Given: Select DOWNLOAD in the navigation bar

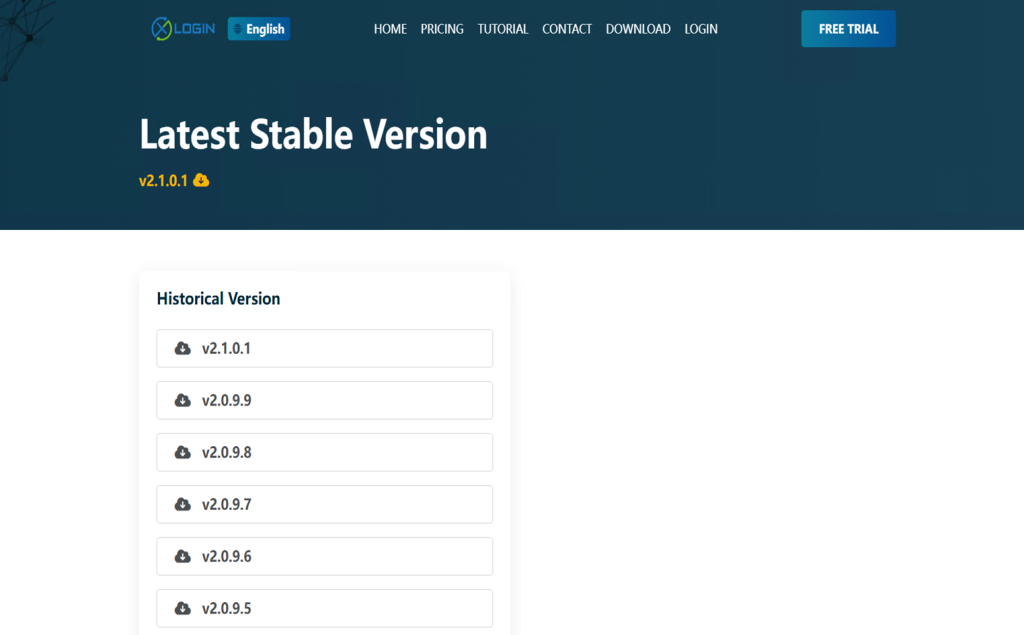Looking at the screenshot, I should coord(638,29).
